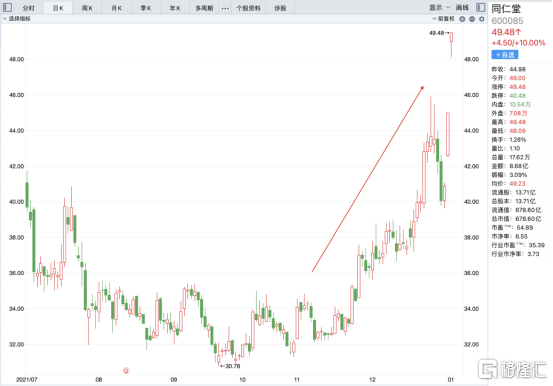Switch to the 分时 tab

click(29, 8)
